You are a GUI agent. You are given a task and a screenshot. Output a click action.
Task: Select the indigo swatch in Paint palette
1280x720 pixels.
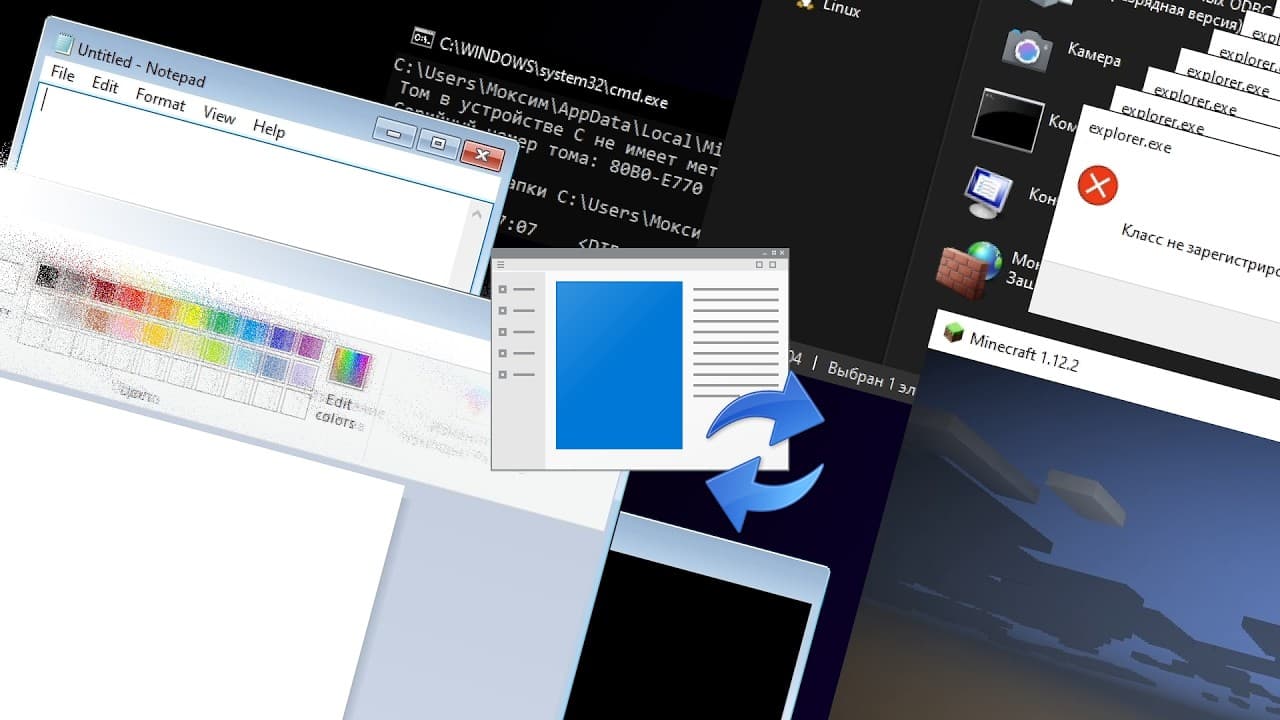281,338
